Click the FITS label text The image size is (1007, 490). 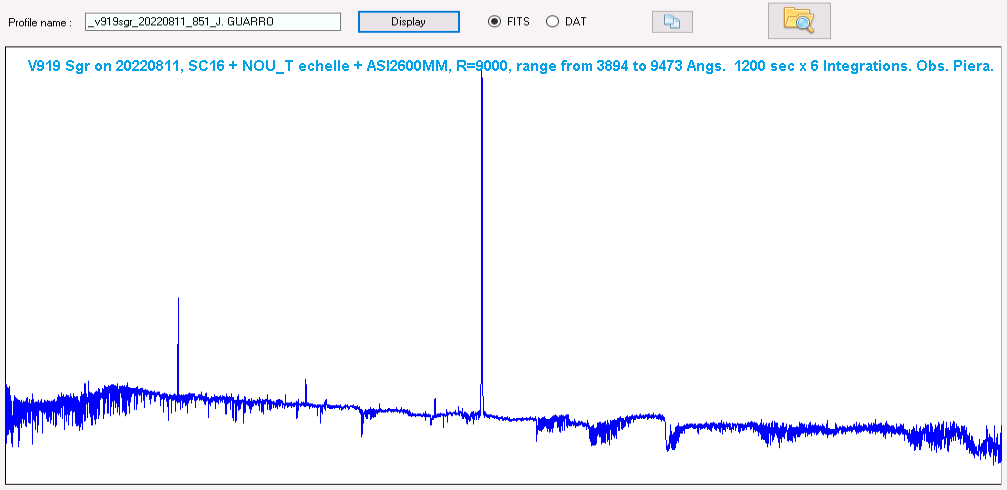518,22
